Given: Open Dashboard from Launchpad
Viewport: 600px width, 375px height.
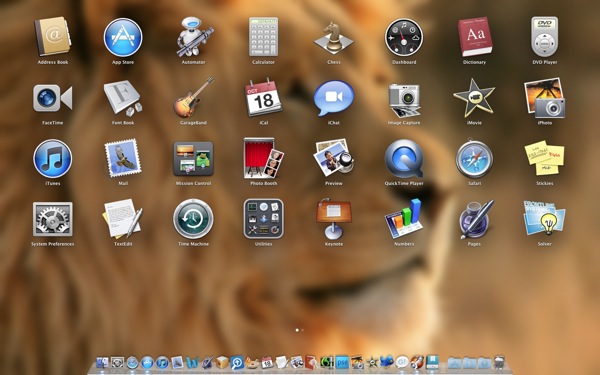Looking at the screenshot, I should (x=404, y=37).
